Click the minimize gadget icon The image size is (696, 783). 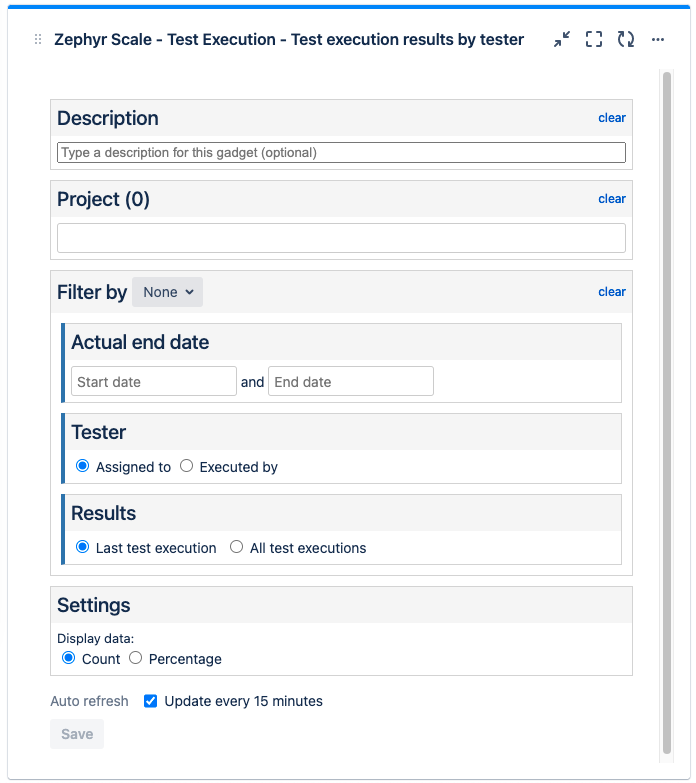click(x=562, y=40)
